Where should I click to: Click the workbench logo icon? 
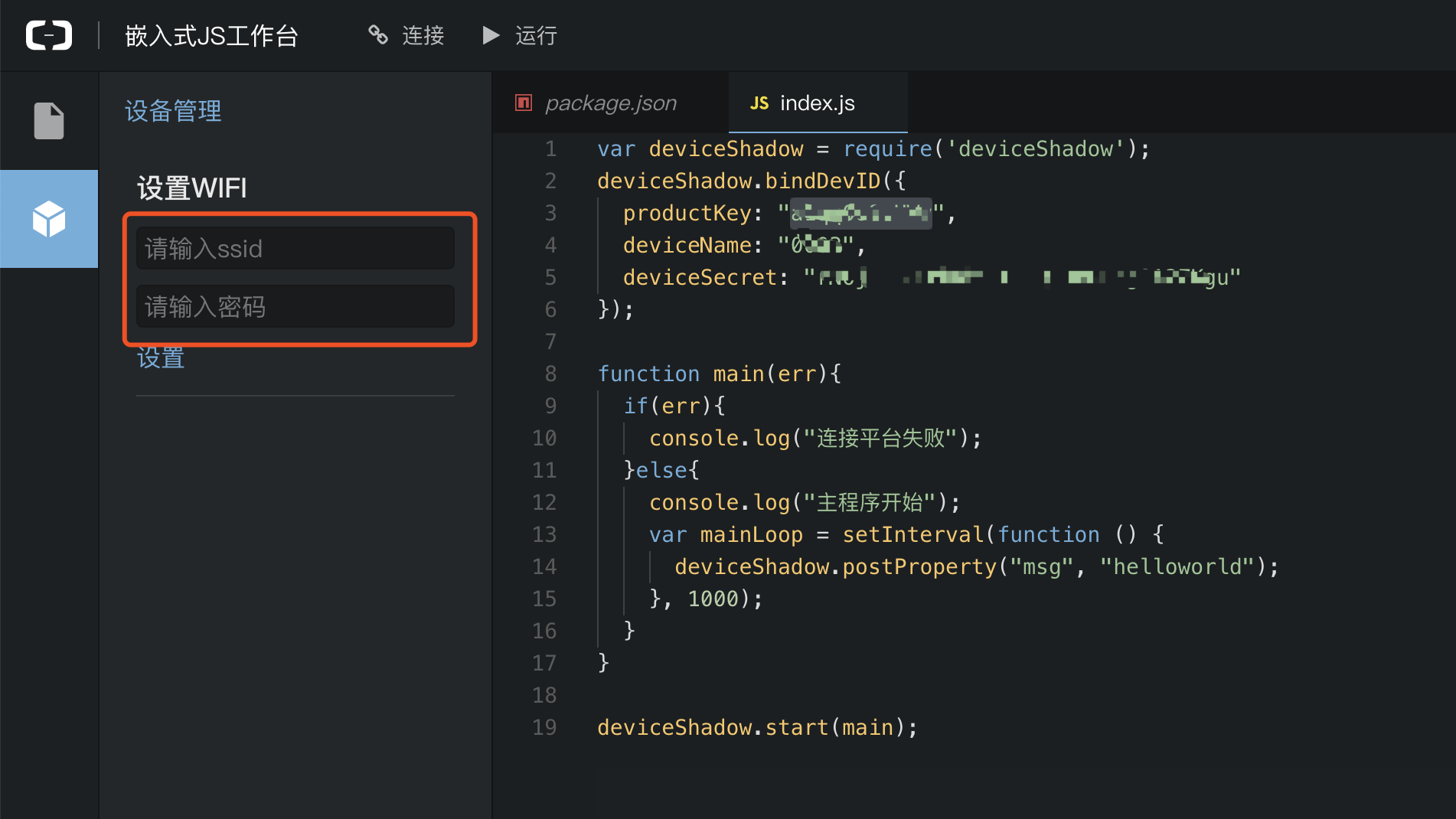(49, 35)
